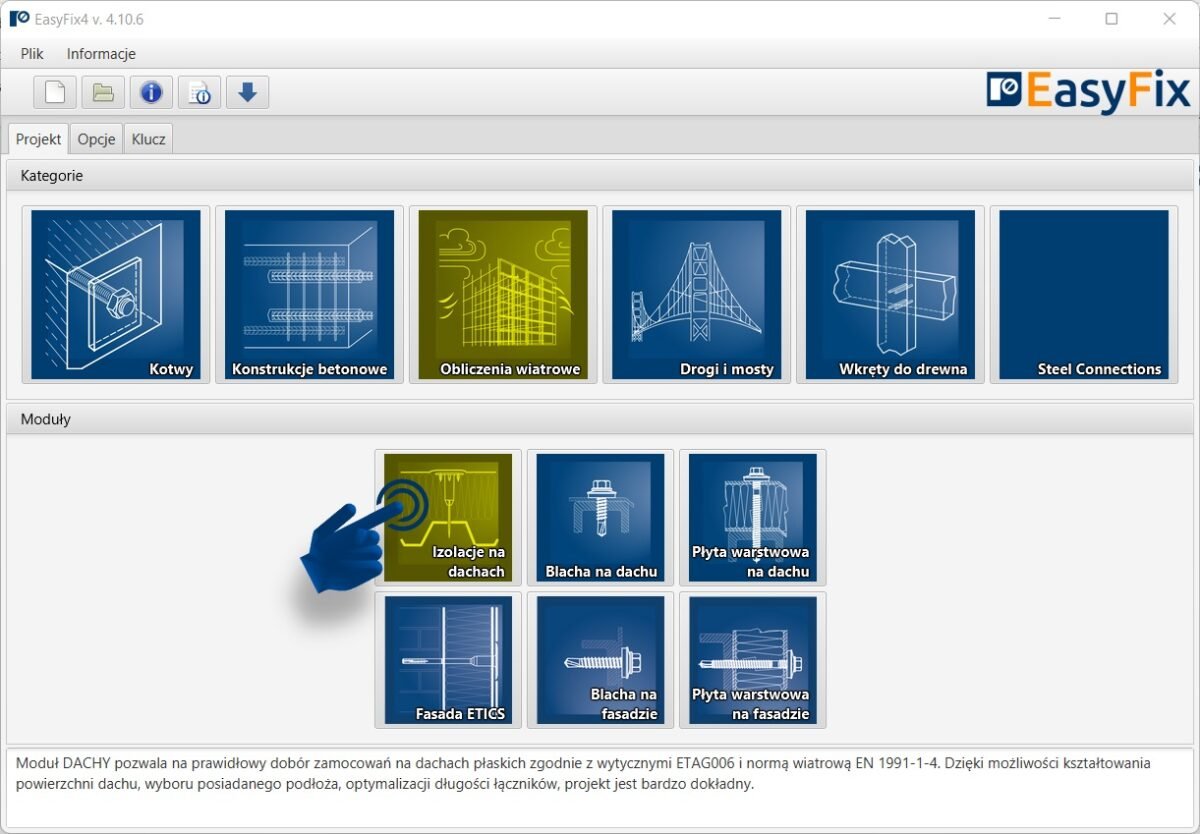Select the Steel Connections category tile
The height and width of the screenshot is (834, 1200).
(1083, 295)
